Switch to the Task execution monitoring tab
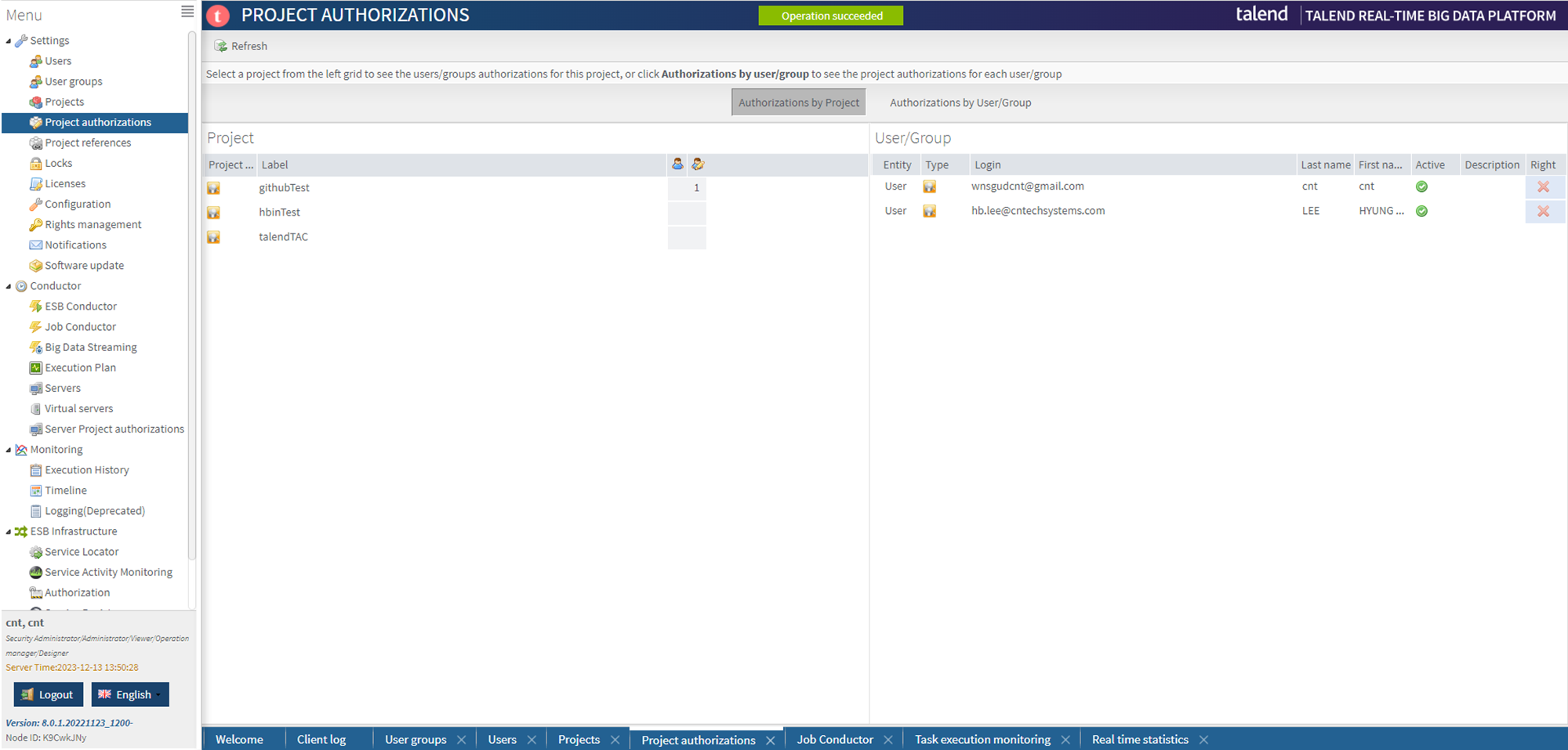Image resolution: width=1568 pixels, height=750 pixels. (982, 739)
